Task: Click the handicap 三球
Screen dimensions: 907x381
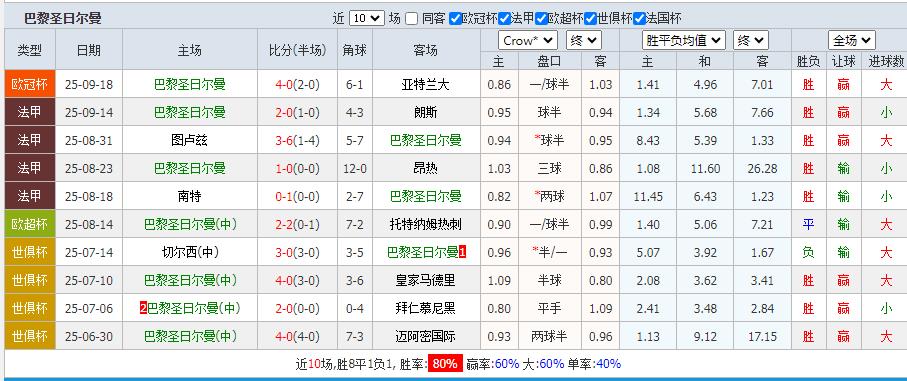Action: [x=549, y=168]
